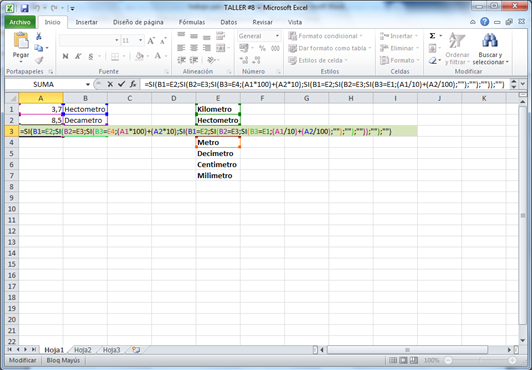The image size is (532, 370).
Task: Open the Archivo tab
Action: click(20, 22)
